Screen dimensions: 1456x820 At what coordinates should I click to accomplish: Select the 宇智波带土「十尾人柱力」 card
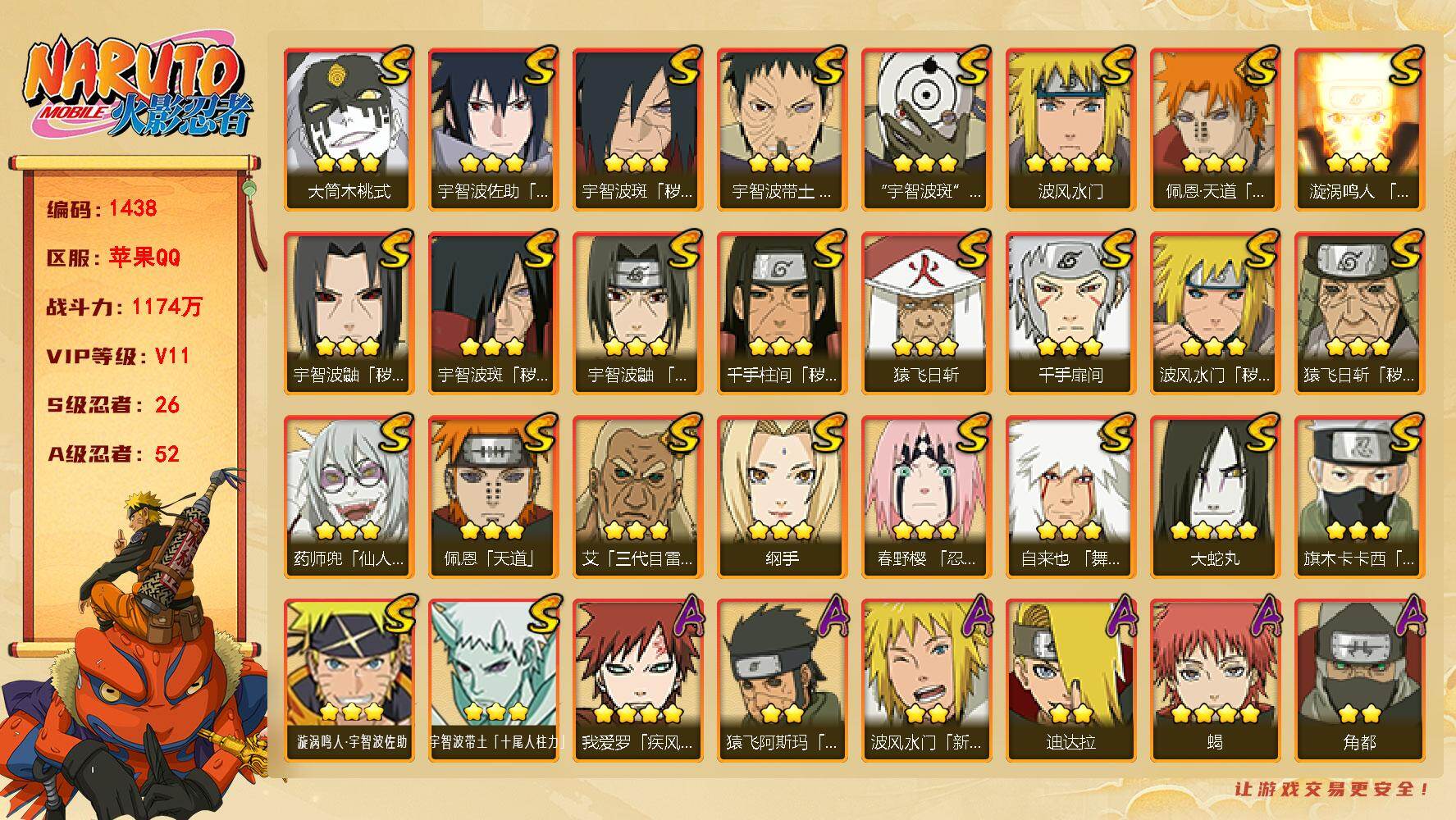pos(493,681)
